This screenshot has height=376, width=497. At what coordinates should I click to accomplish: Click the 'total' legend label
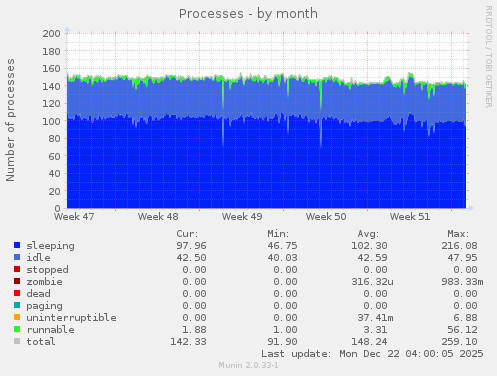coord(41,342)
